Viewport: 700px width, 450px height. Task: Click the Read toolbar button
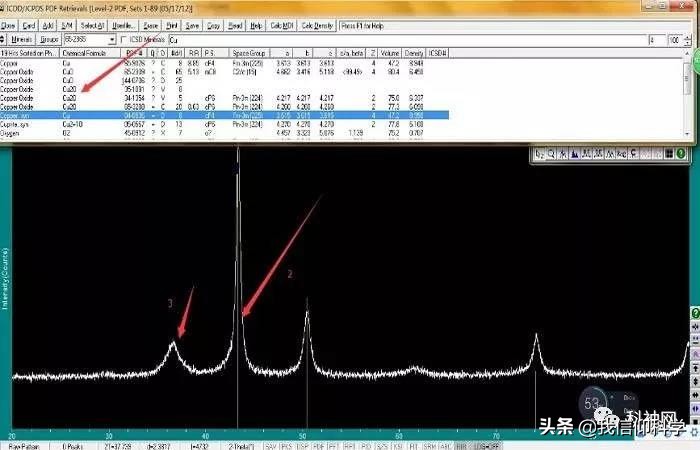click(235, 26)
